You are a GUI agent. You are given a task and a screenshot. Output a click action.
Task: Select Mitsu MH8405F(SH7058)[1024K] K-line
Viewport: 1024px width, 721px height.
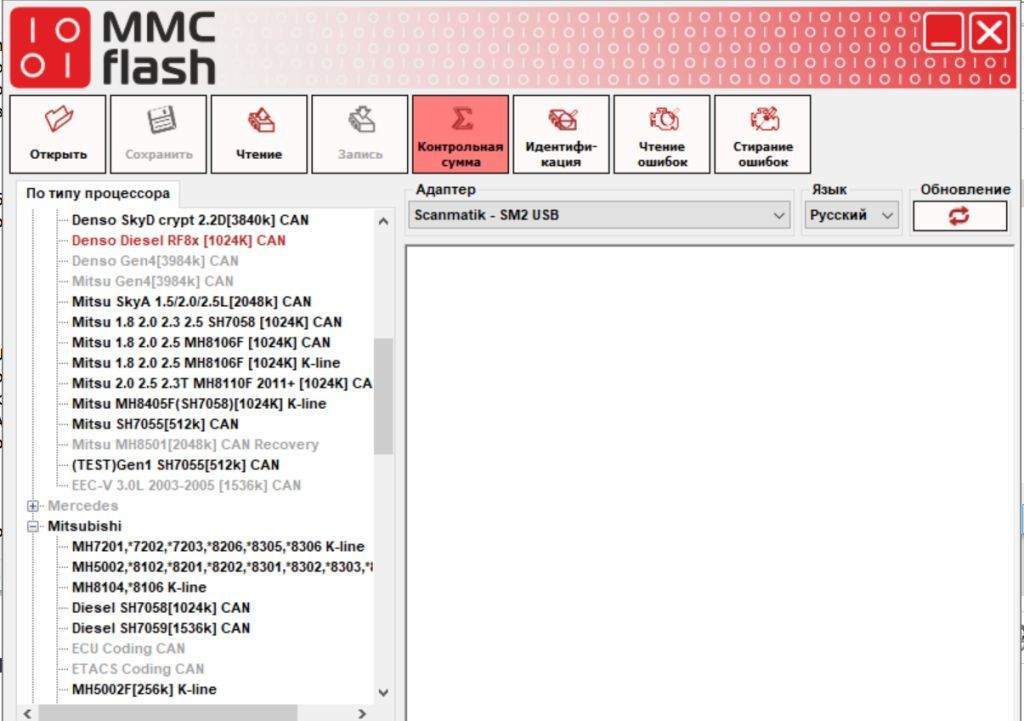click(x=199, y=404)
